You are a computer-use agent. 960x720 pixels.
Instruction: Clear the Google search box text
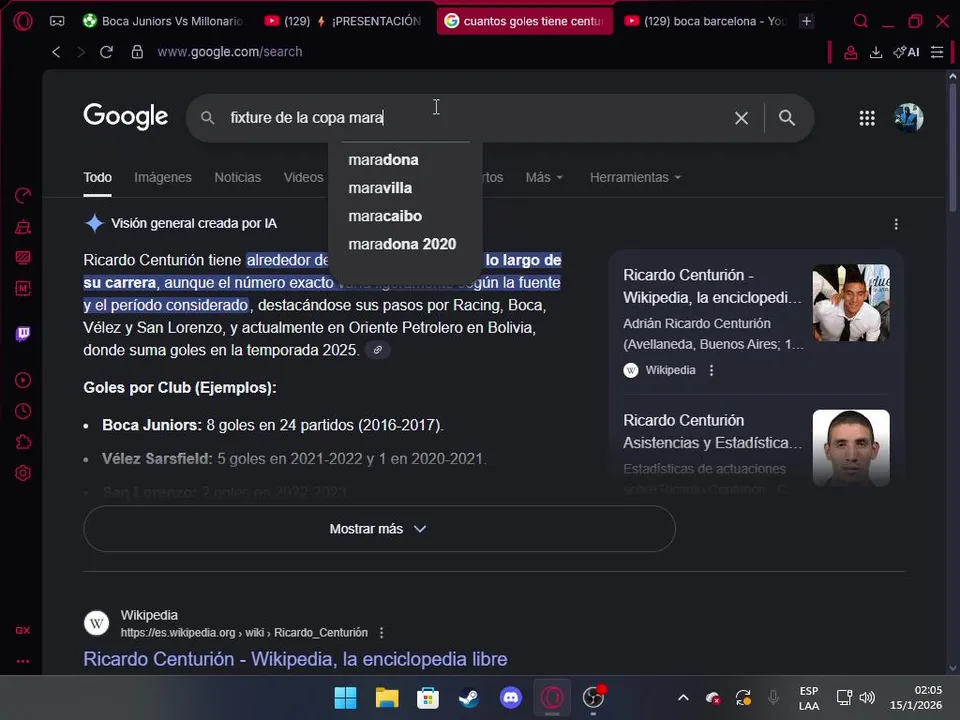741,118
